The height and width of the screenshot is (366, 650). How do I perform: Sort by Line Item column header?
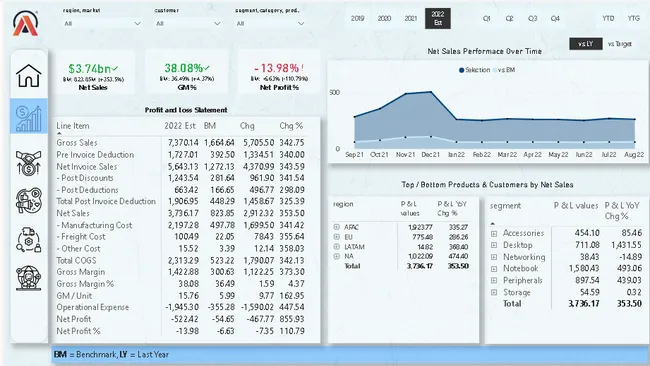(73, 126)
